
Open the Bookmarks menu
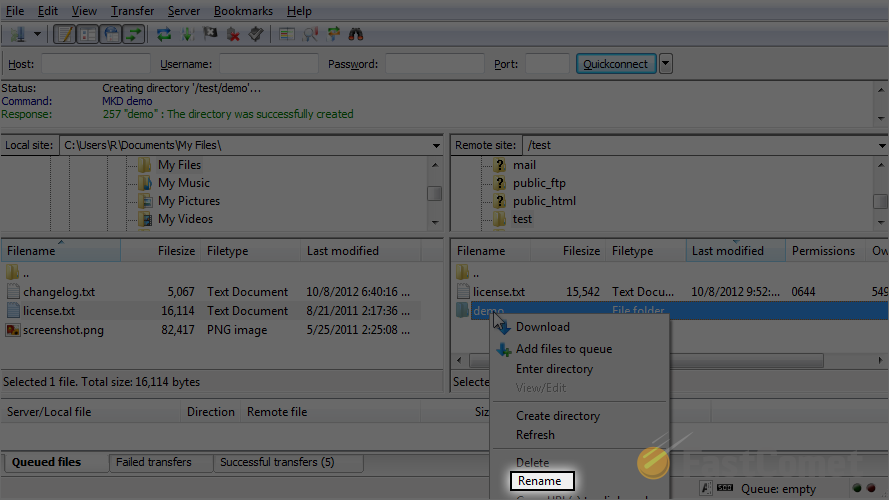[x=242, y=11]
